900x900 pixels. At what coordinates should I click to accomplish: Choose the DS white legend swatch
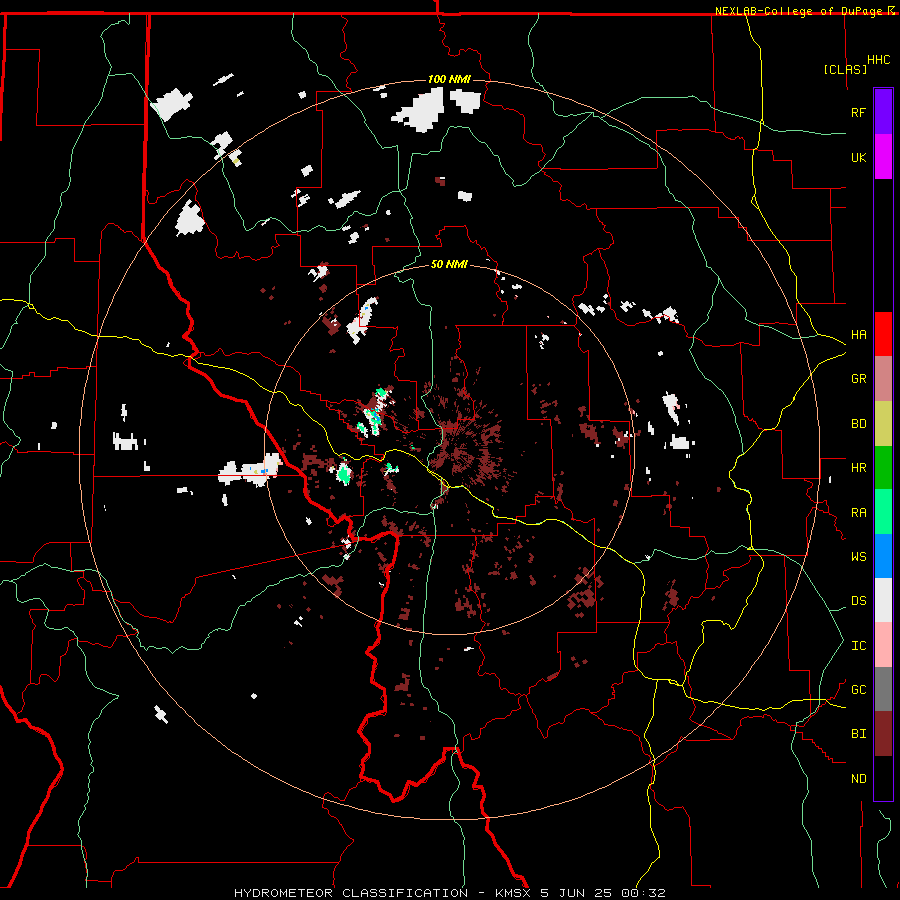pos(883,600)
